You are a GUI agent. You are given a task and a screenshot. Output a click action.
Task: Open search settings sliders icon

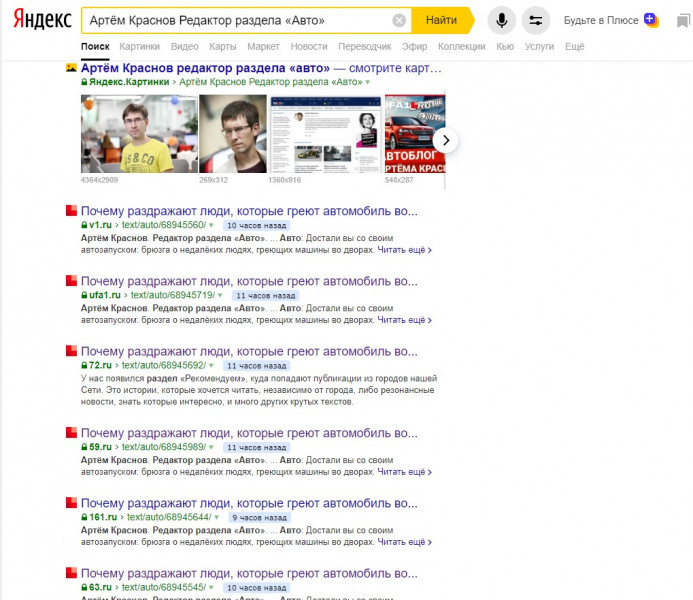tap(536, 20)
